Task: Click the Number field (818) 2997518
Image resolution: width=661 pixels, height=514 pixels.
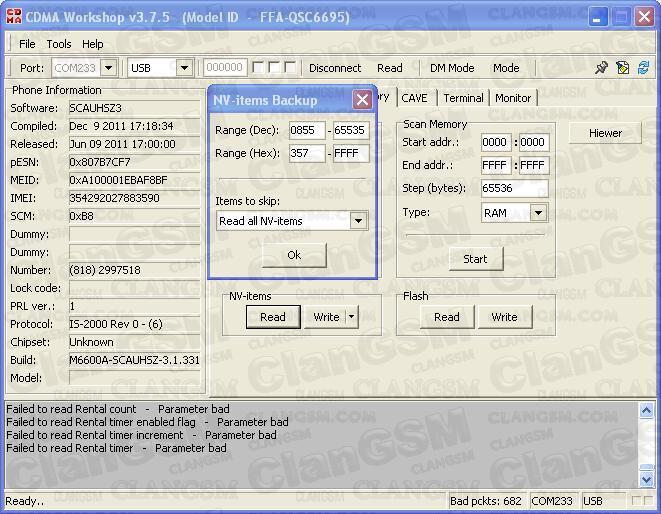Action: [x=134, y=270]
